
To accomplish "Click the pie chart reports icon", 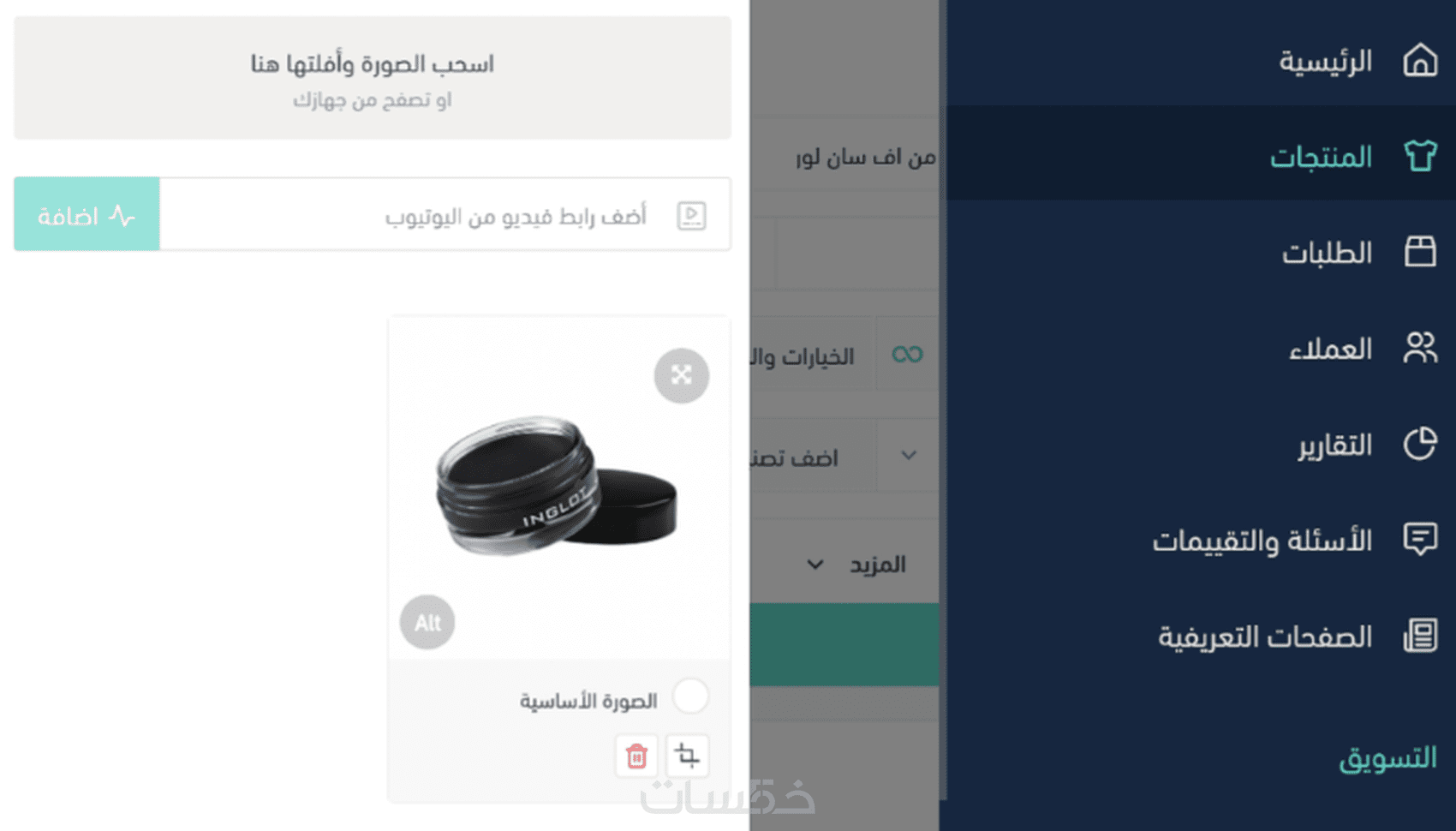I will pos(1420,444).
